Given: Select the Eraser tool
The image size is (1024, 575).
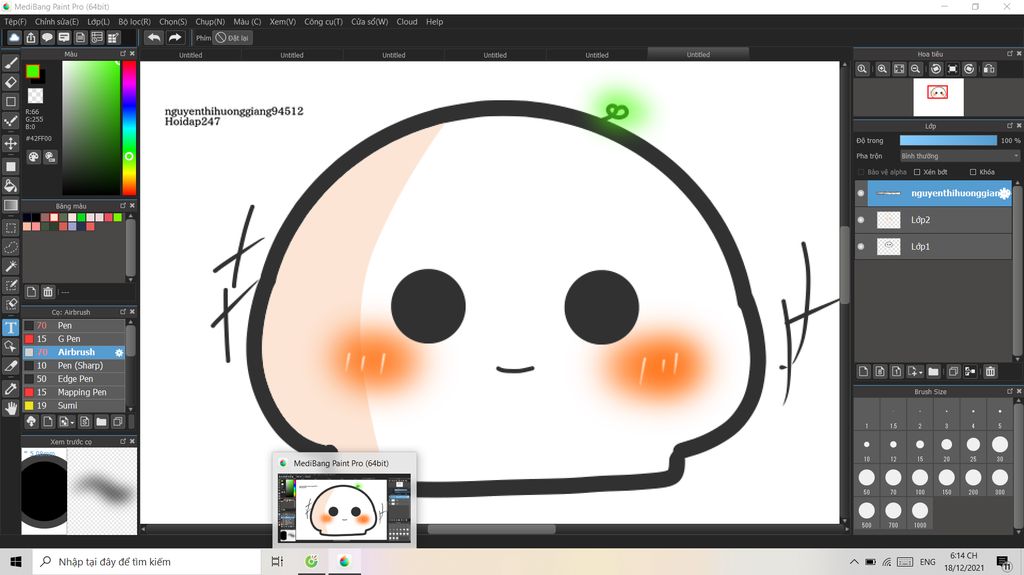Looking at the screenshot, I should pyautogui.click(x=10, y=82).
